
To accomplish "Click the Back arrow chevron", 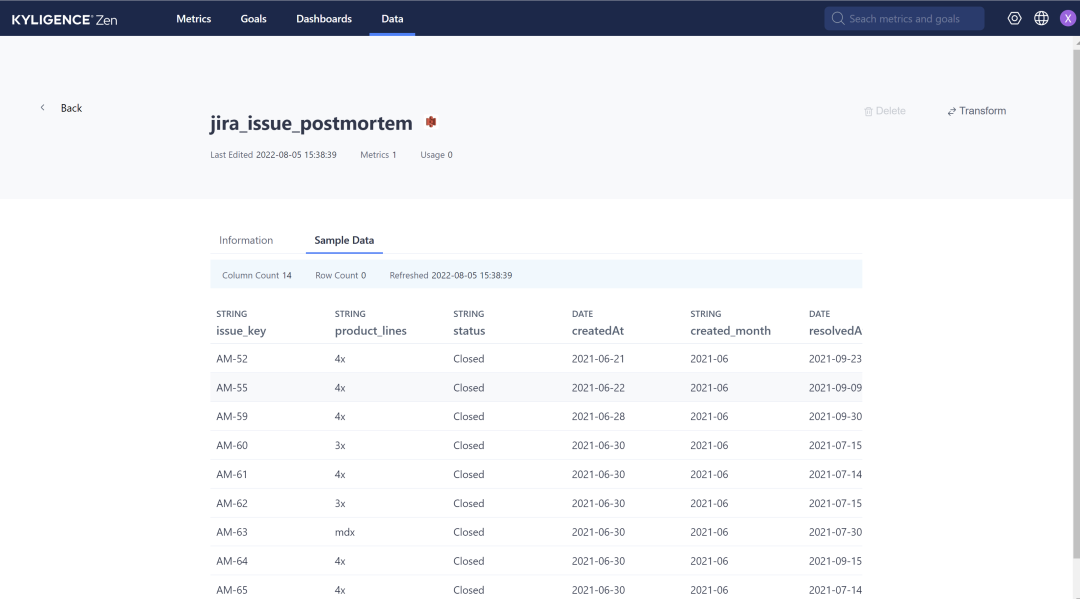I will pos(43,107).
